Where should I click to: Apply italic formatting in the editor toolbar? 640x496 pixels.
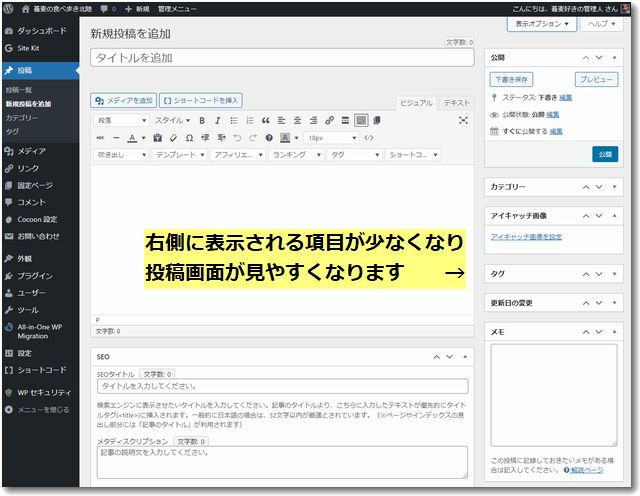[x=218, y=121]
